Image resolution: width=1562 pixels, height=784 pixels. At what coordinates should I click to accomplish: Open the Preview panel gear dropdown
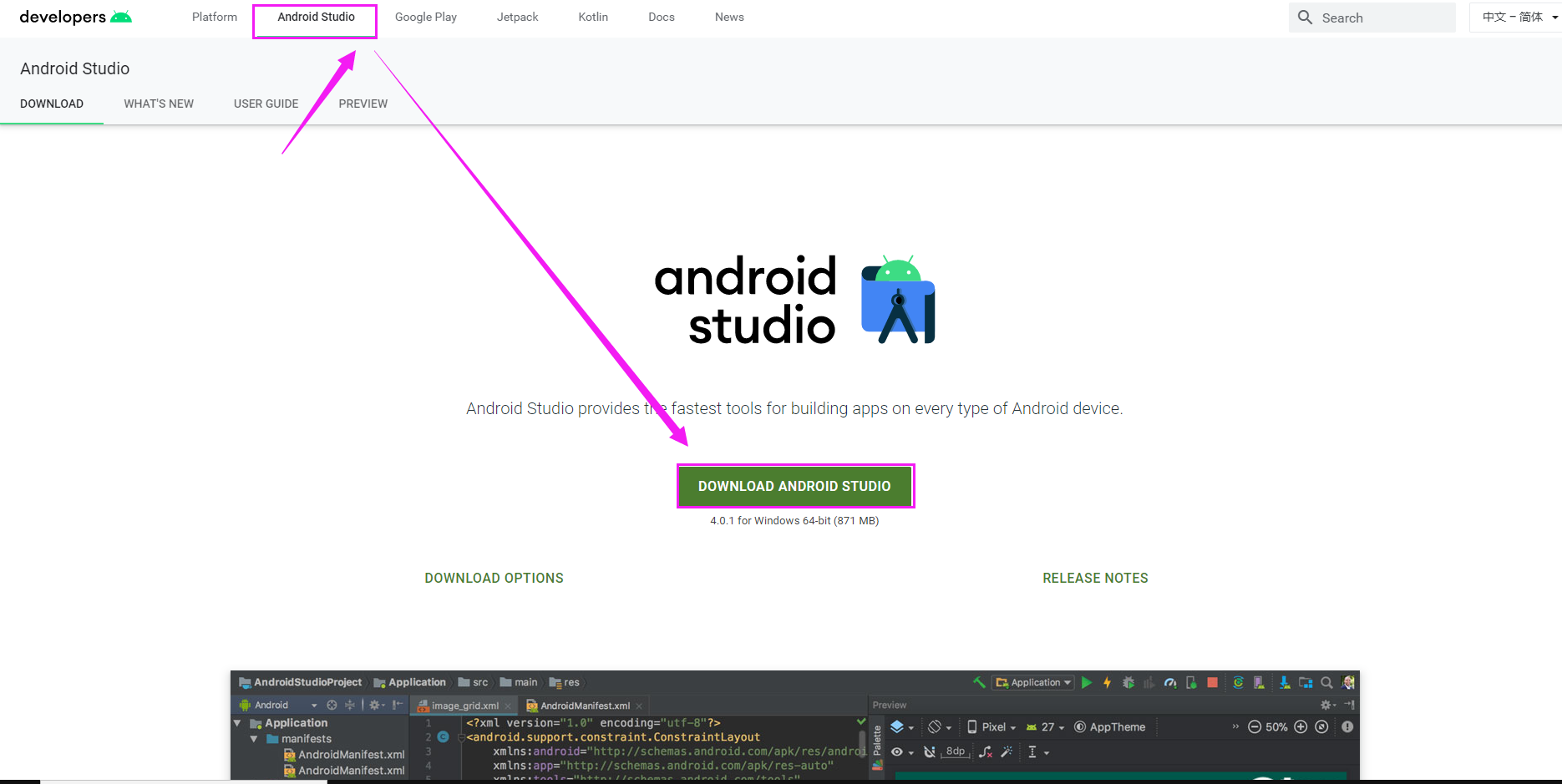tap(1330, 705)
